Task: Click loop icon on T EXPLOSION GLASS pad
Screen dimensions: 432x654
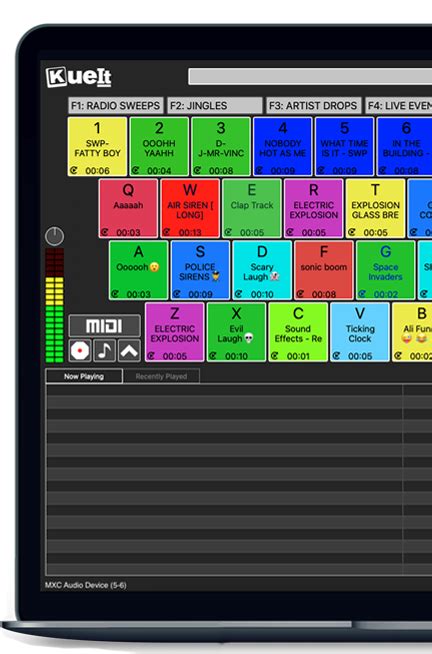Action: [x=352, y=232]
